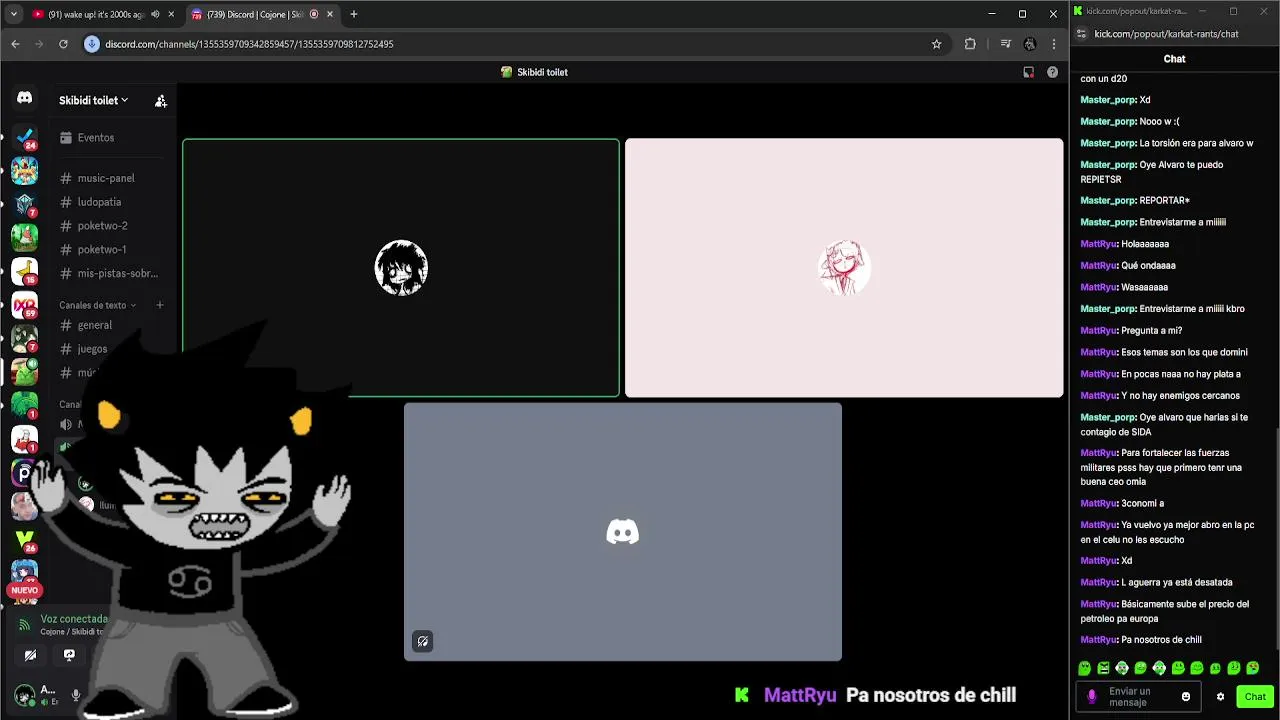This screenshot has height=720, width=1280.
Task: Open the browser extensions puzzle icon
Action: [970, 44]
